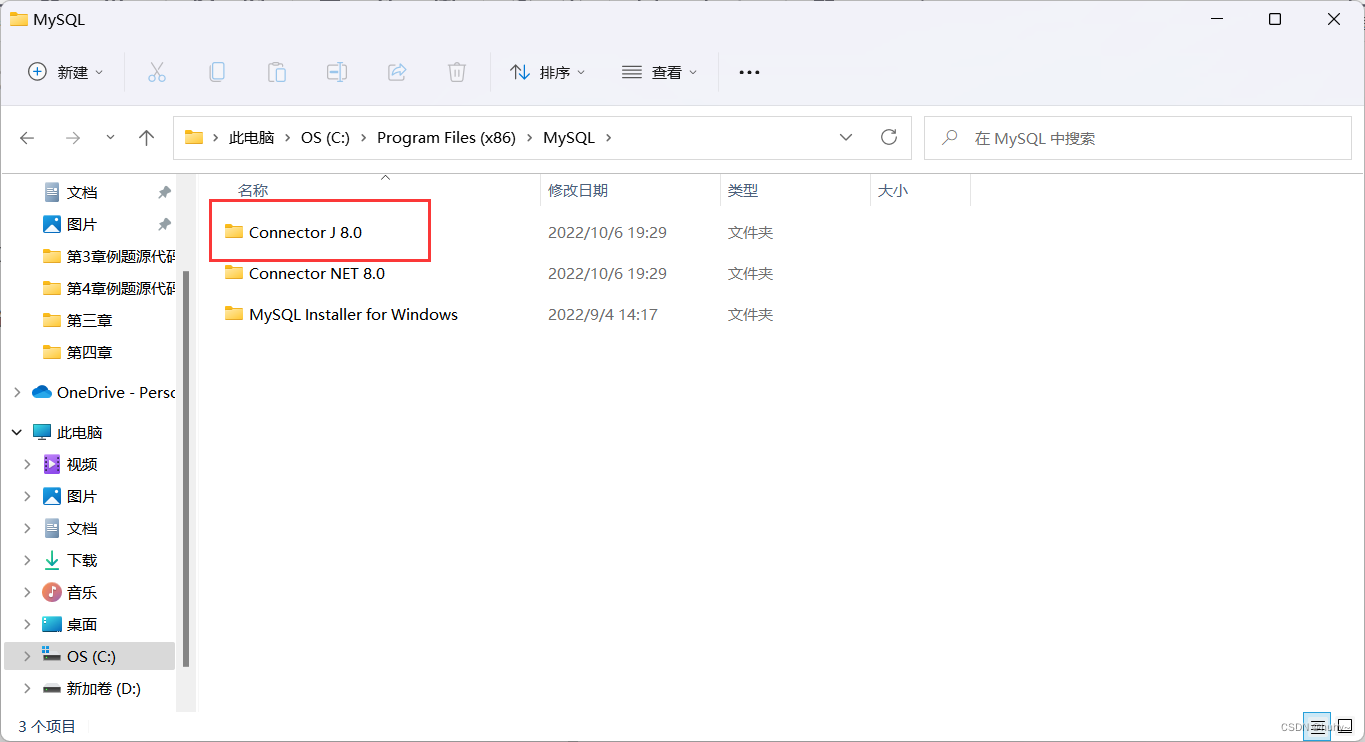Click the MySQL Installer for Windows folder icon

234,314
